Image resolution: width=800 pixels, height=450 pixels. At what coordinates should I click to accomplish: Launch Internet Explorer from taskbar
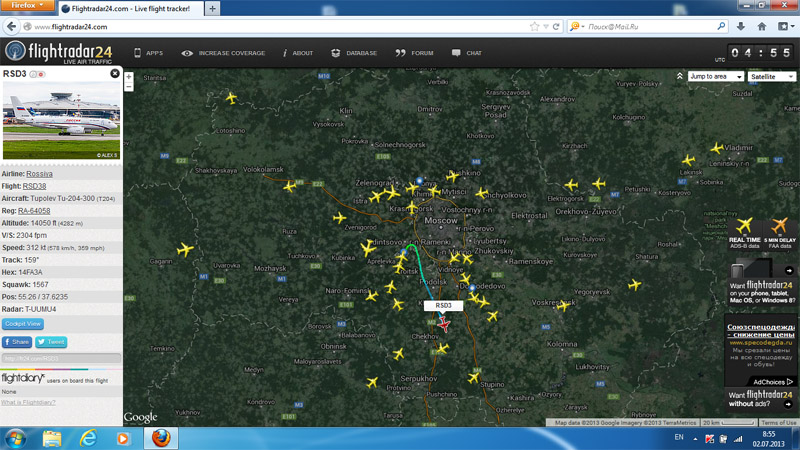(x=88, y=439)
